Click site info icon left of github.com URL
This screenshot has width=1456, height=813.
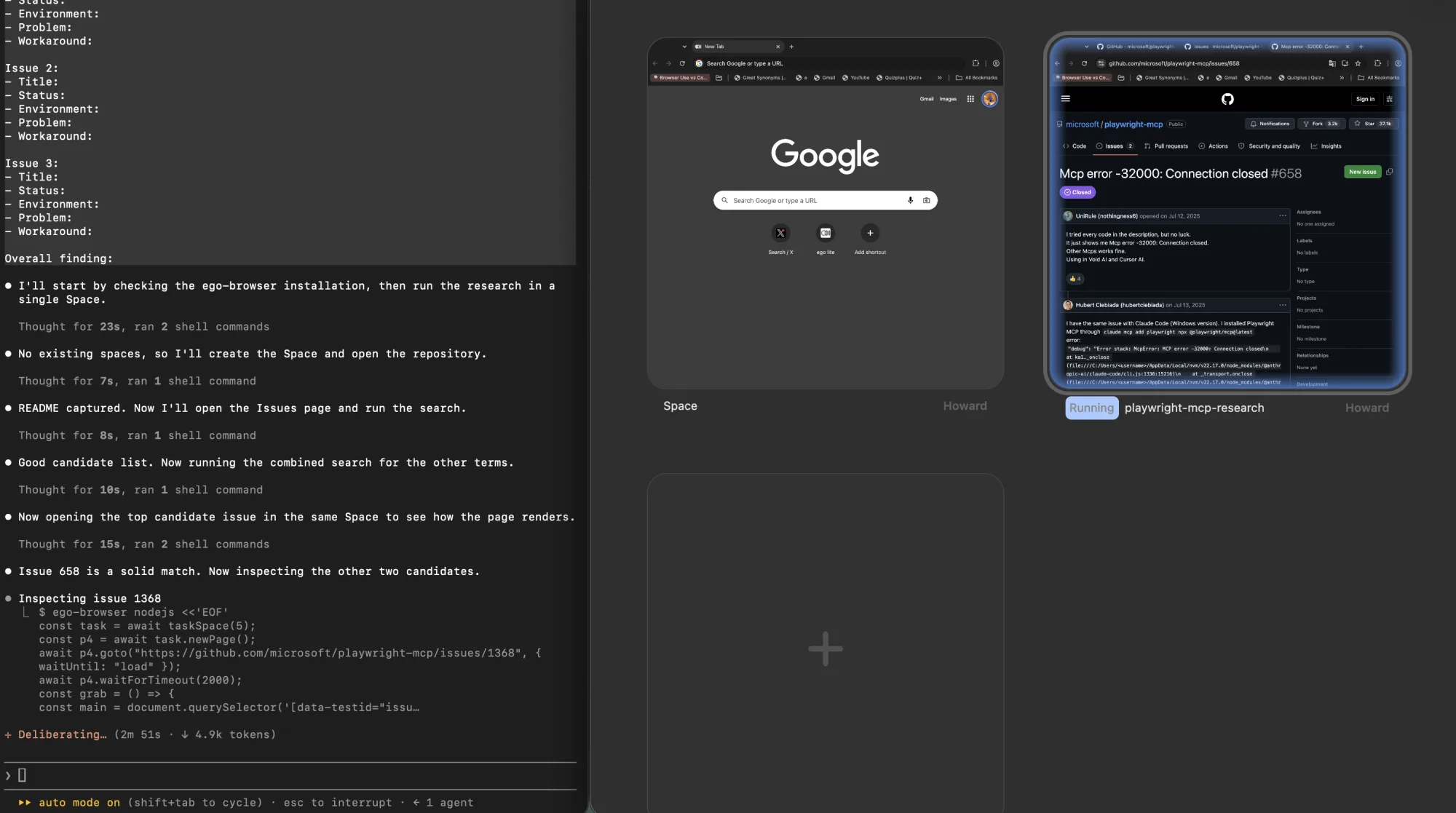coord(1101,63)
